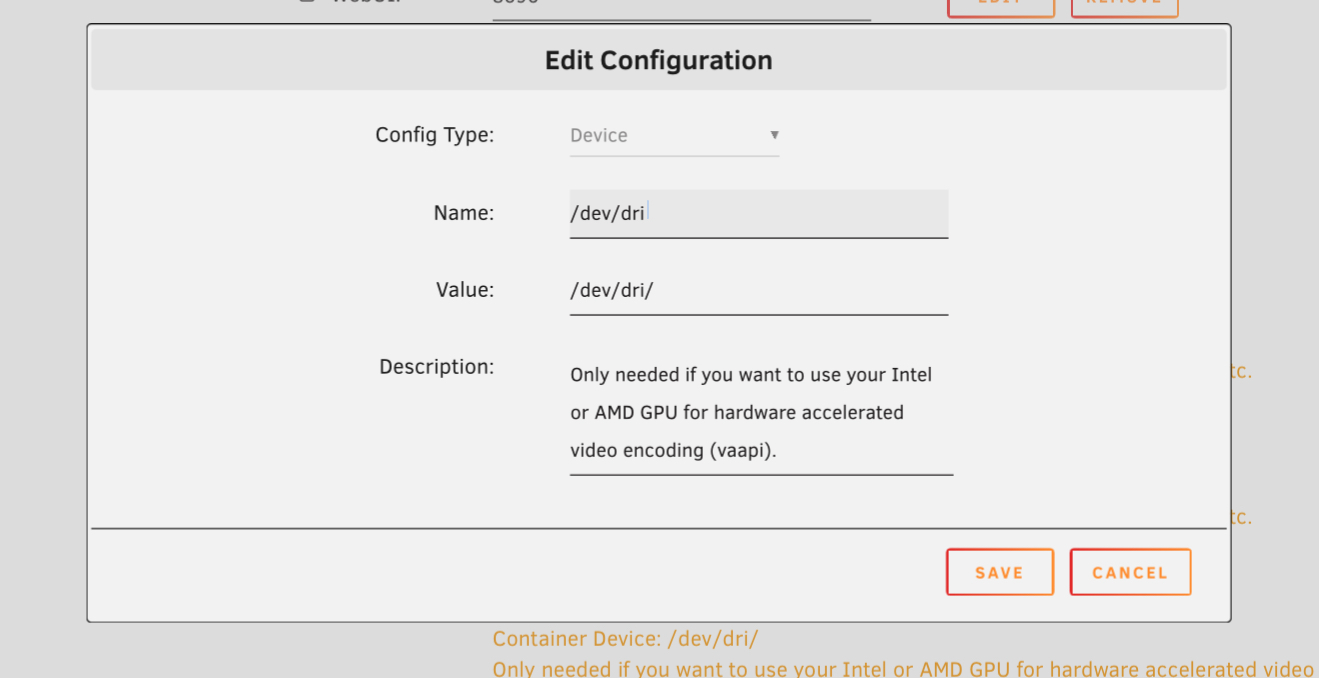This screenshot has height=678, width=1319.
Task: Focus the Name field containing /dev/dri
Action: [x=758, y=213]
